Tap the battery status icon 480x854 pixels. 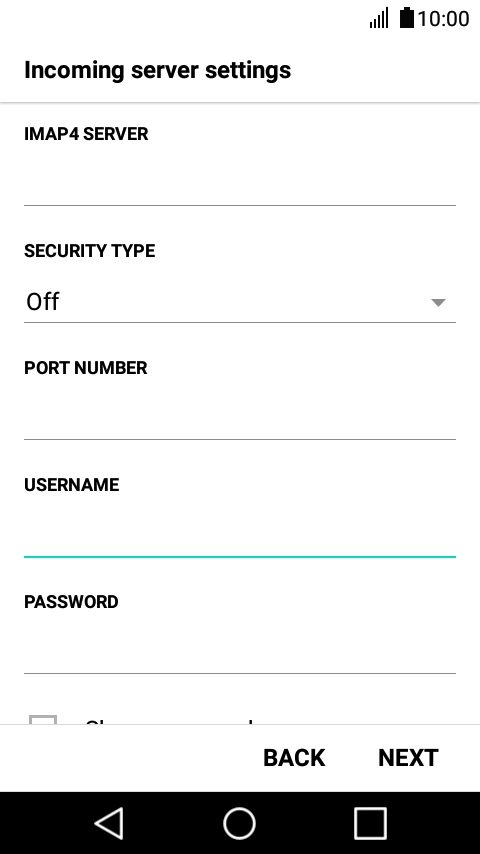(406, 18)
